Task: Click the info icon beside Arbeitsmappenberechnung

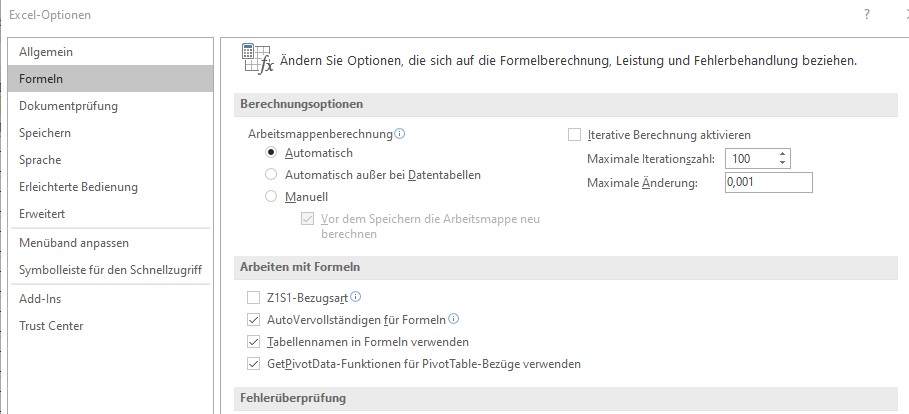Action: coord(399,134)
